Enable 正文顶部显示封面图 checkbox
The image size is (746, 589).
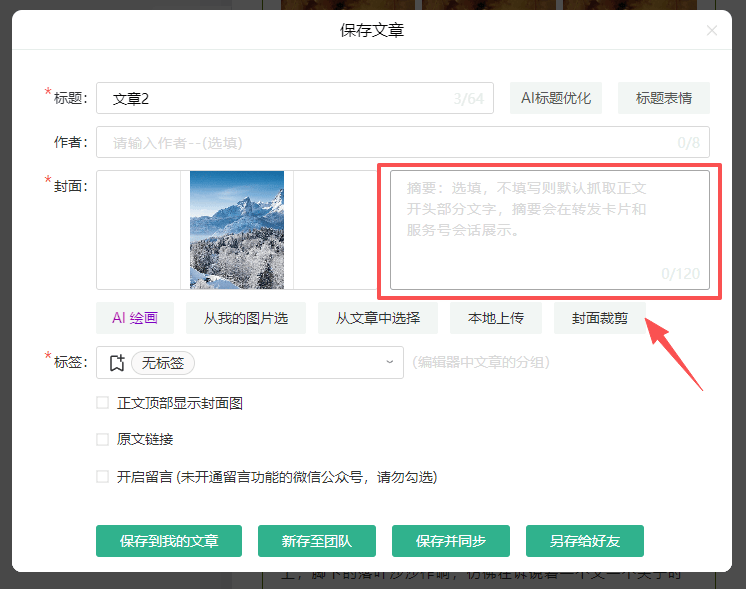102,403
